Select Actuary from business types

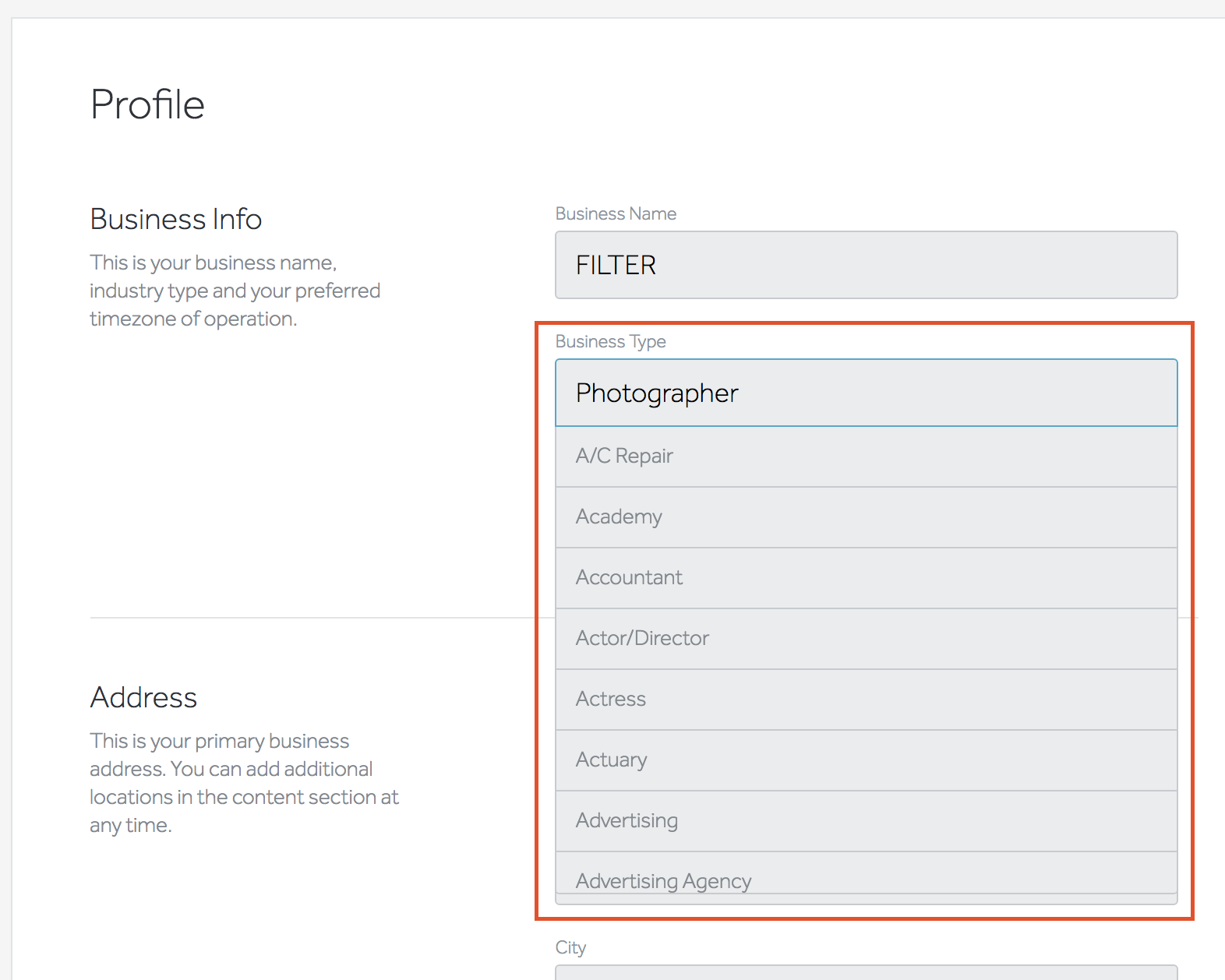(x=865, y=760)
